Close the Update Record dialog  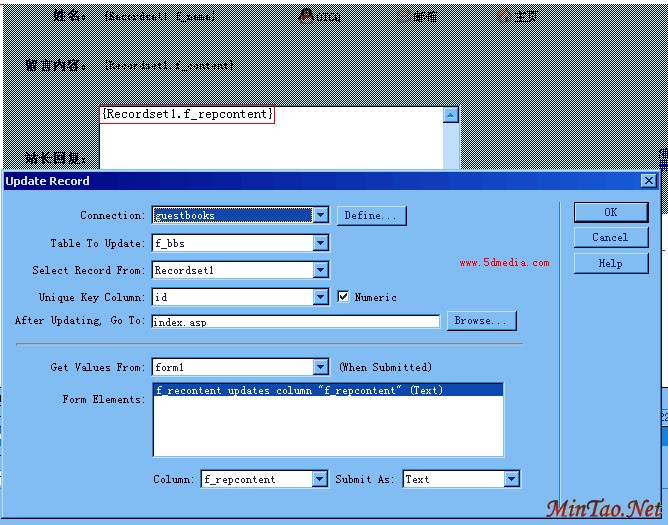648,181
